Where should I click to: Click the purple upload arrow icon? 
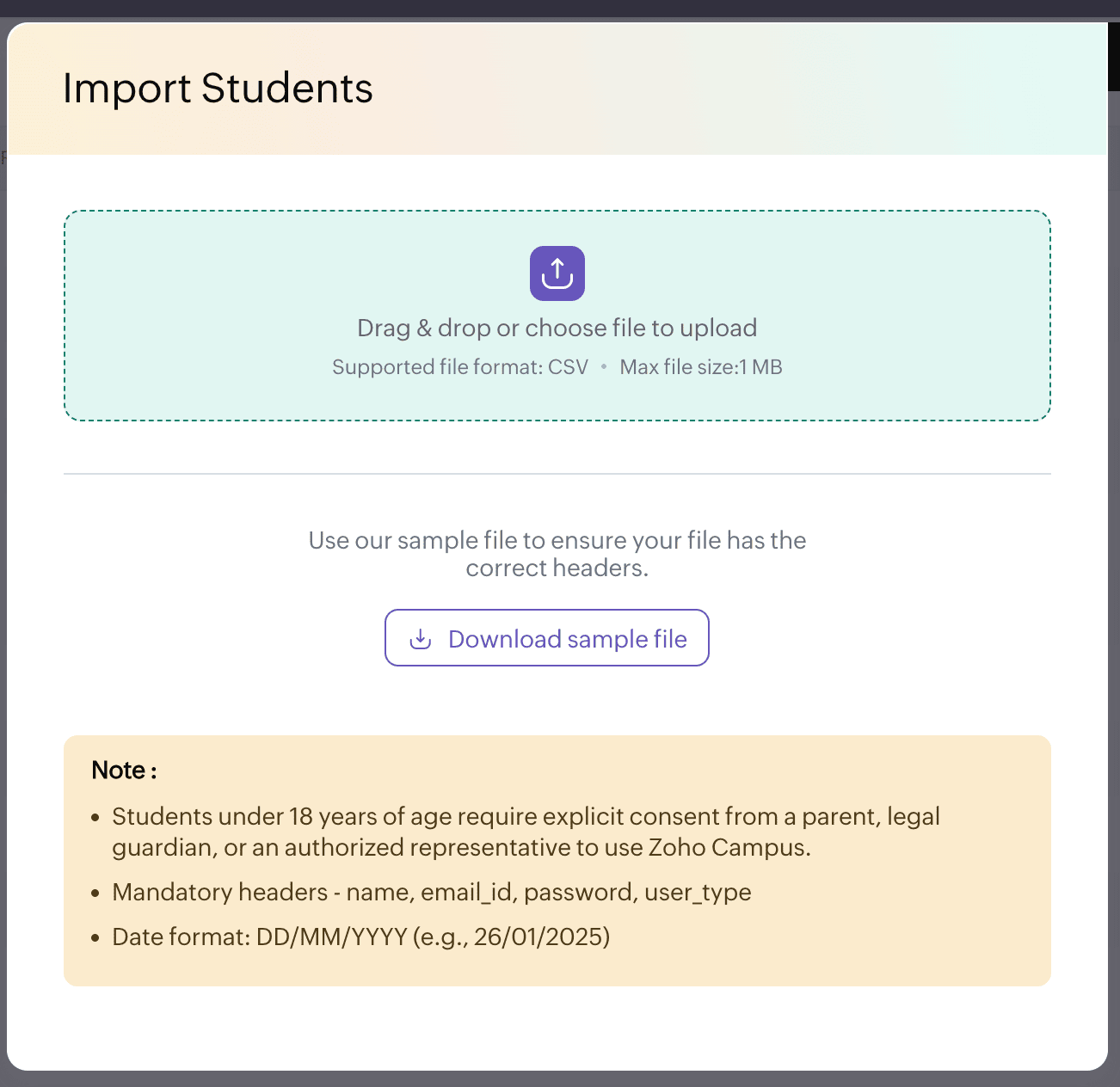557,273
